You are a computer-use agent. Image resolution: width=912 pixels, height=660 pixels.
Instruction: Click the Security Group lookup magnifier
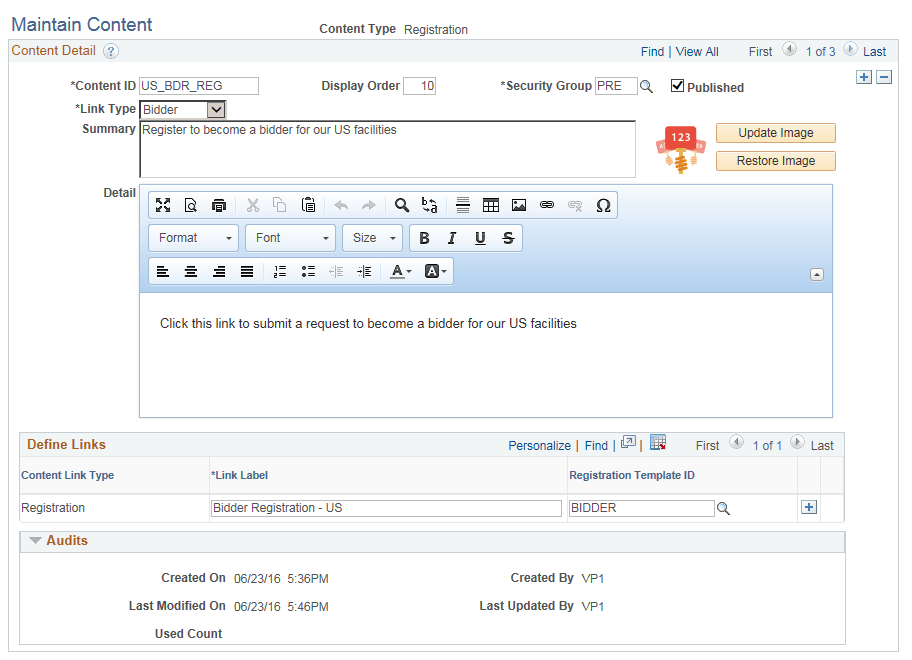coord(646,86)
